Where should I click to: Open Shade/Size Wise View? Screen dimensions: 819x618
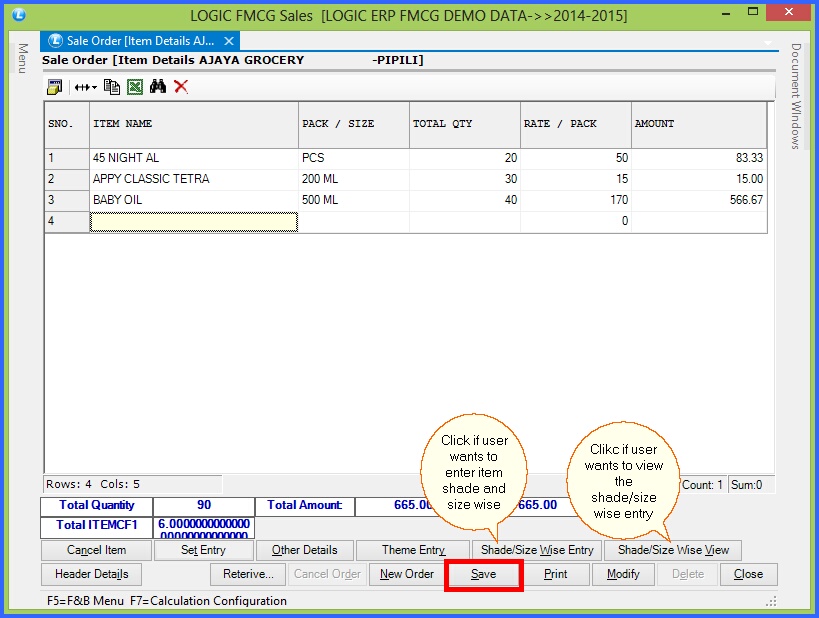(673, 550)
